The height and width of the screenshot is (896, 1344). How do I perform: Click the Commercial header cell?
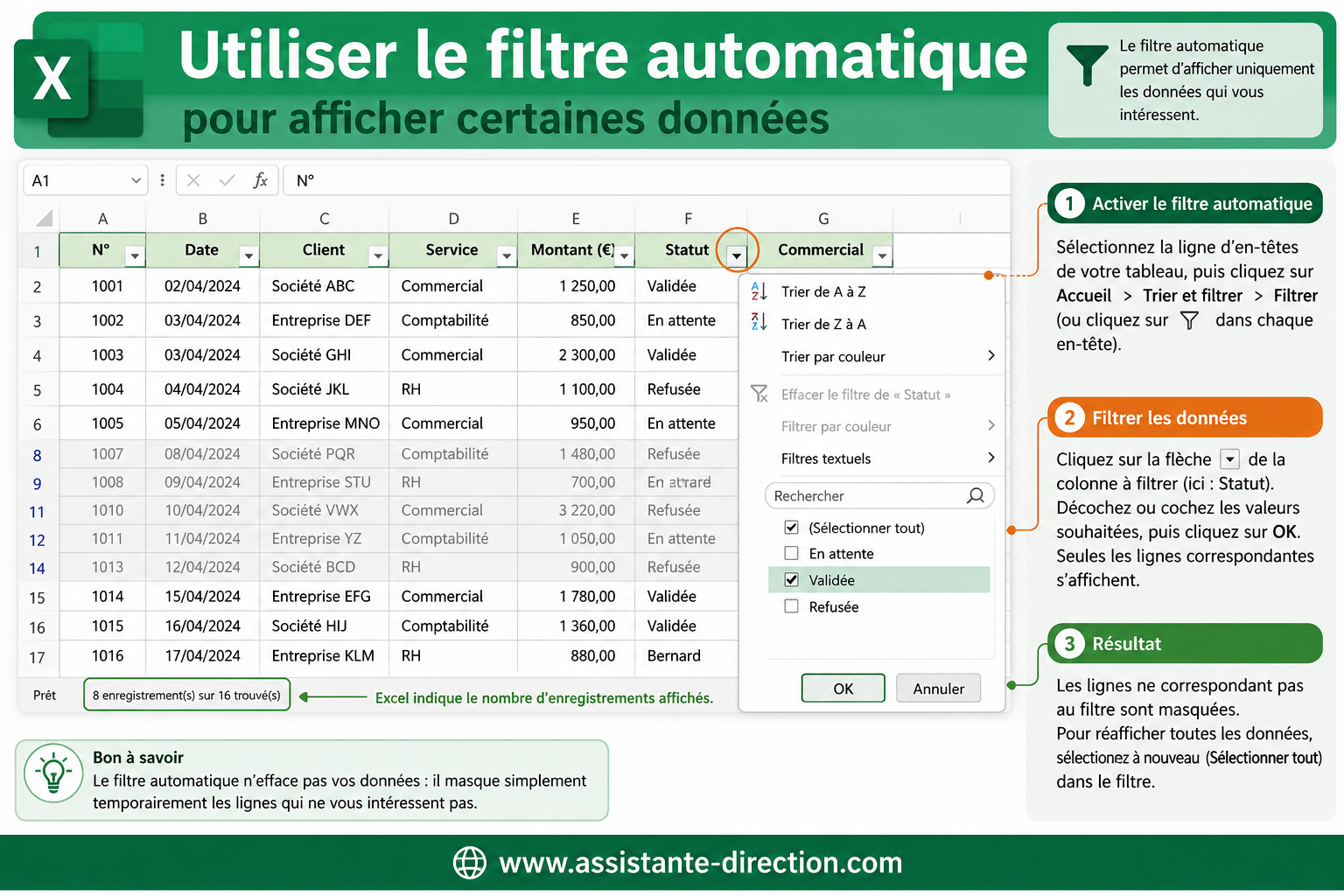(x=821, y=249)
